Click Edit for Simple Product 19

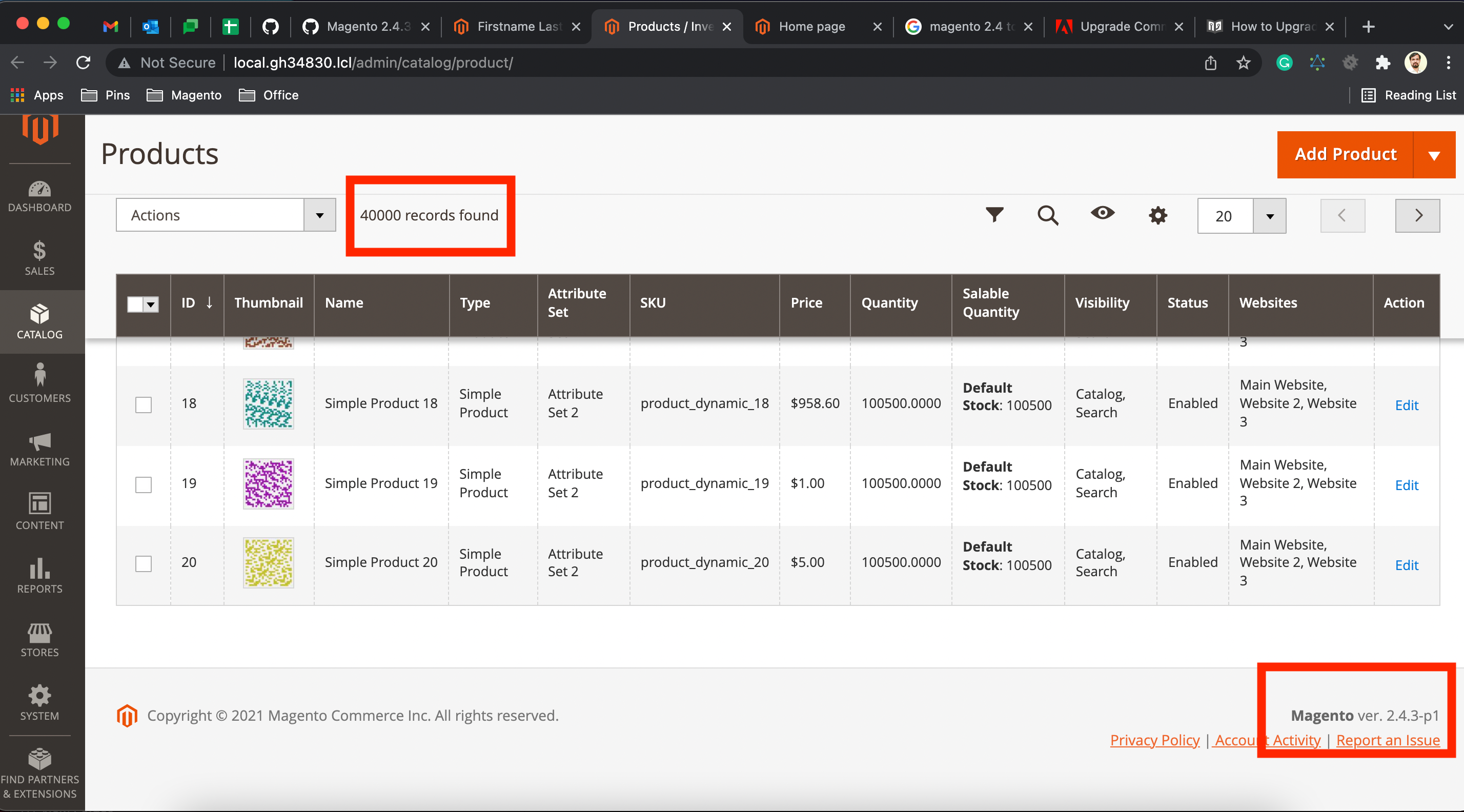pyautogui.click(x=1407, y=485)
